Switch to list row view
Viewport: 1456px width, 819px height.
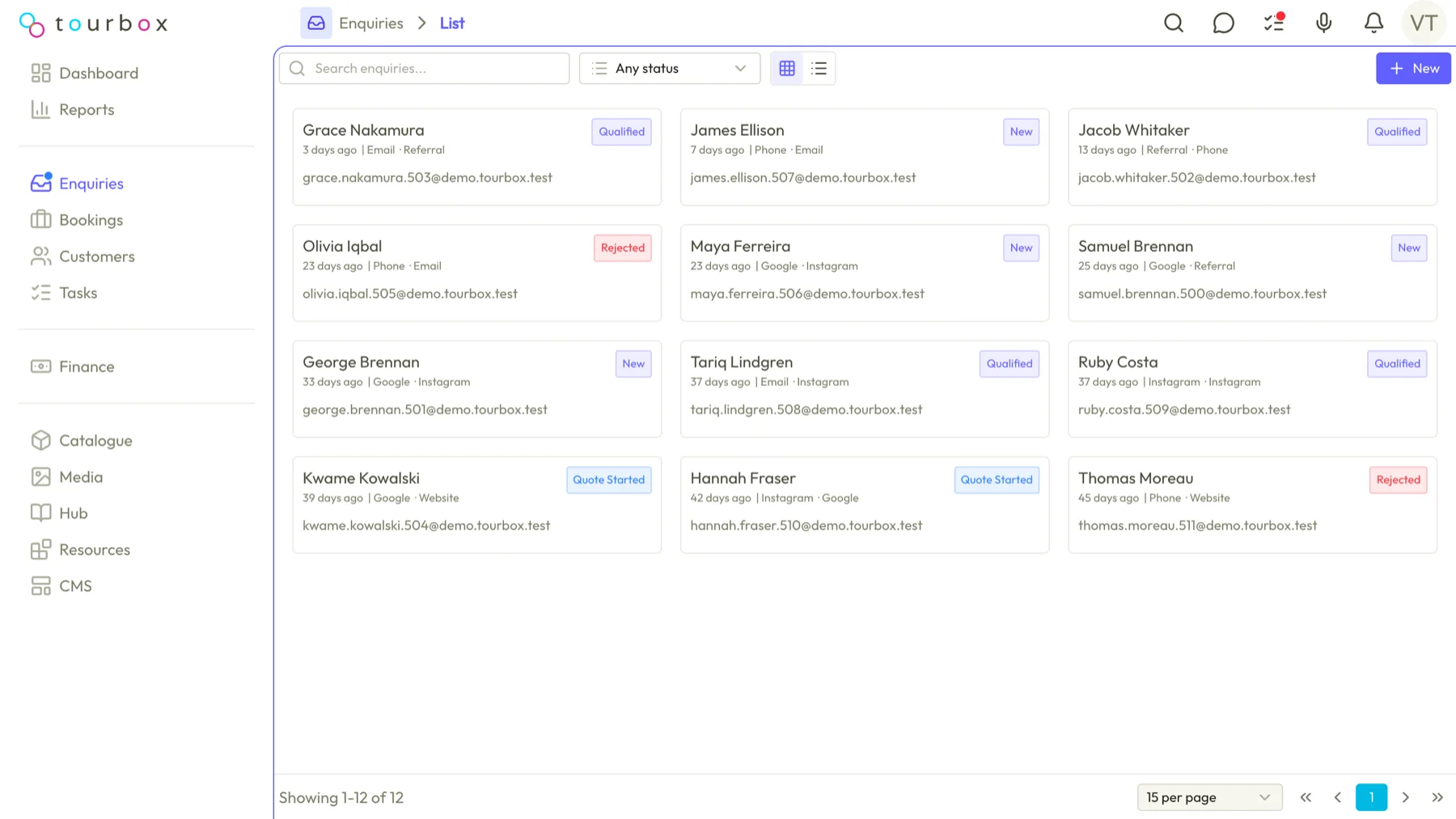(x=819, y=69)
